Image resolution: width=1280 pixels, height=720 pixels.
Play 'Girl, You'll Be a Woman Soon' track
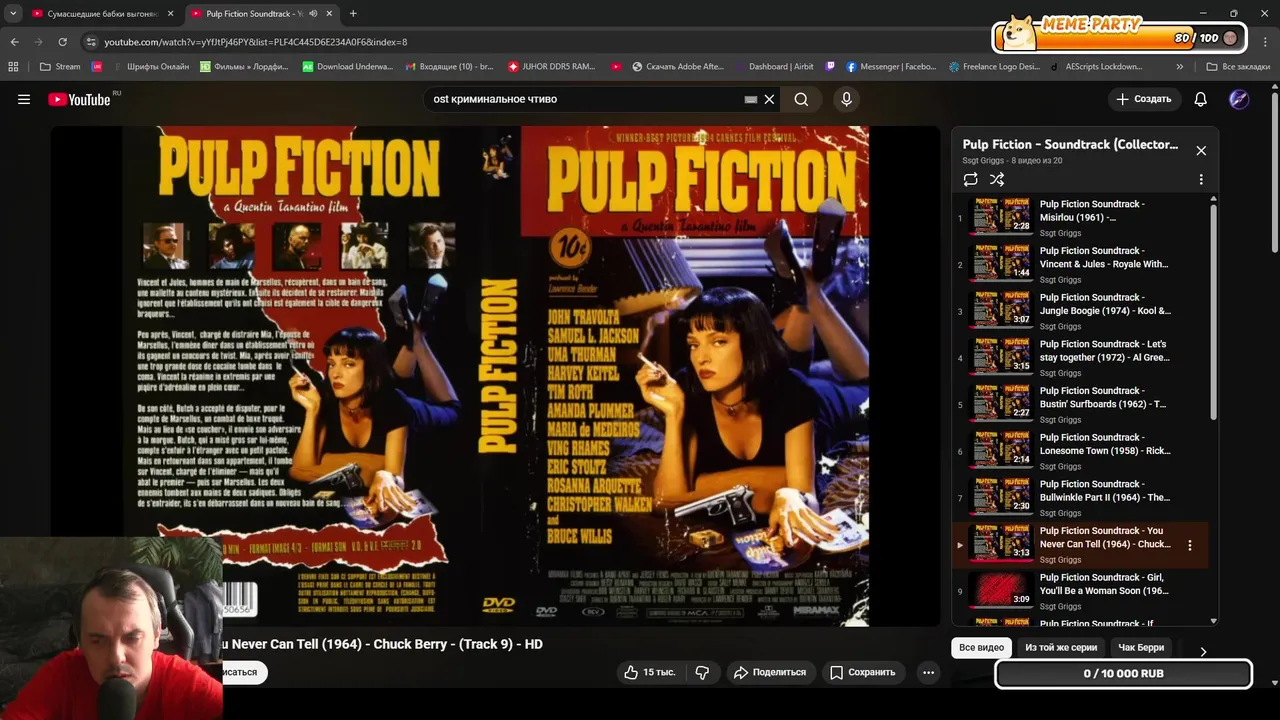1080,591
